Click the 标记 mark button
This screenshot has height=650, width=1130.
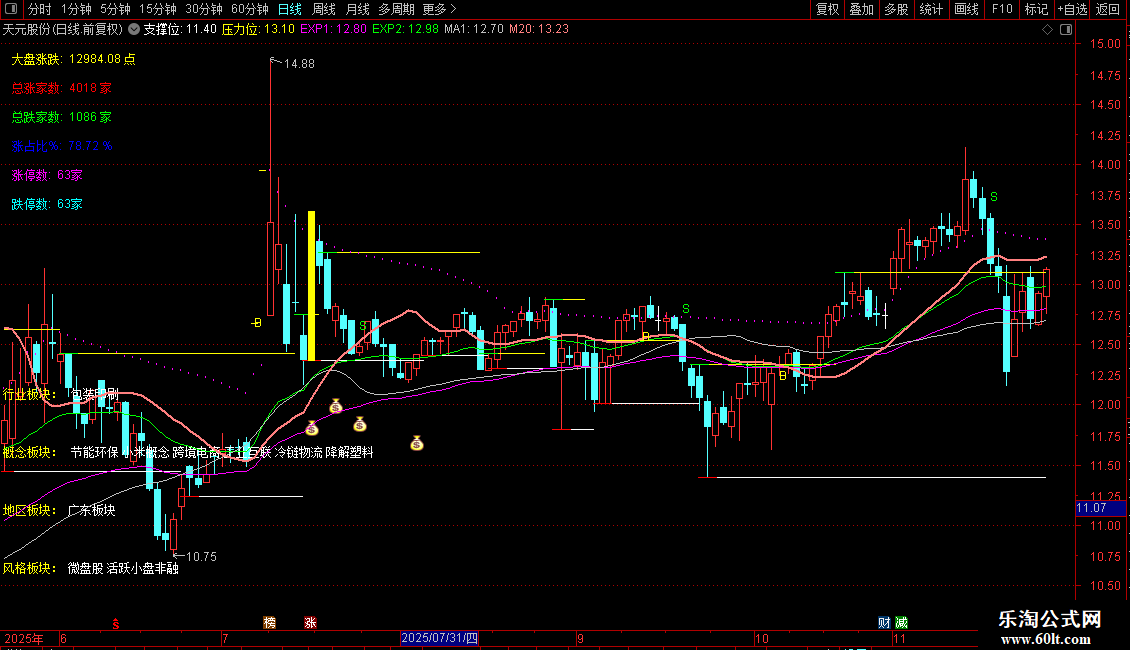point(1036,9)
